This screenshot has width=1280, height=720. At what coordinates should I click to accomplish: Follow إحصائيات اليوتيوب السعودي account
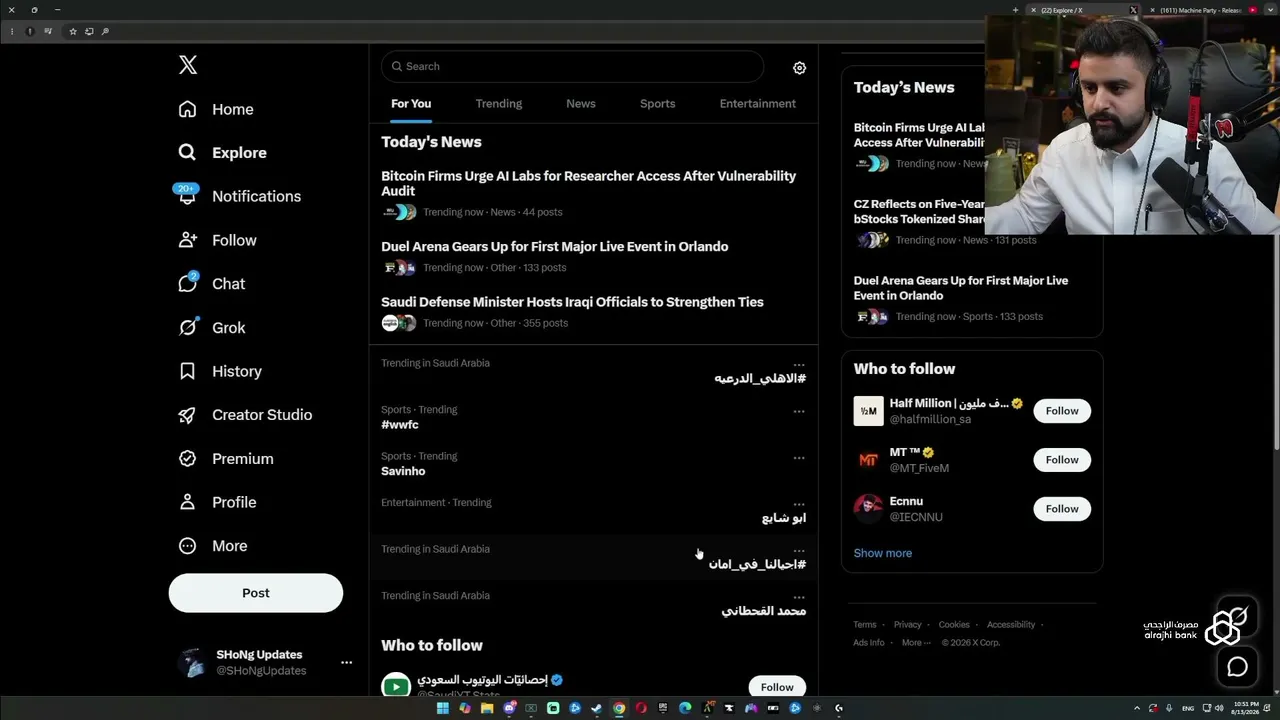777,687
